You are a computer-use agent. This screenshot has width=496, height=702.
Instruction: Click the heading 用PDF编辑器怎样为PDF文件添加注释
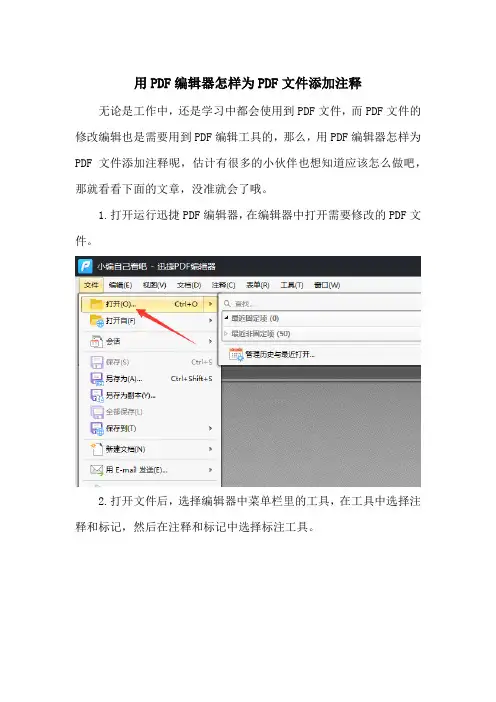[248, 83]
